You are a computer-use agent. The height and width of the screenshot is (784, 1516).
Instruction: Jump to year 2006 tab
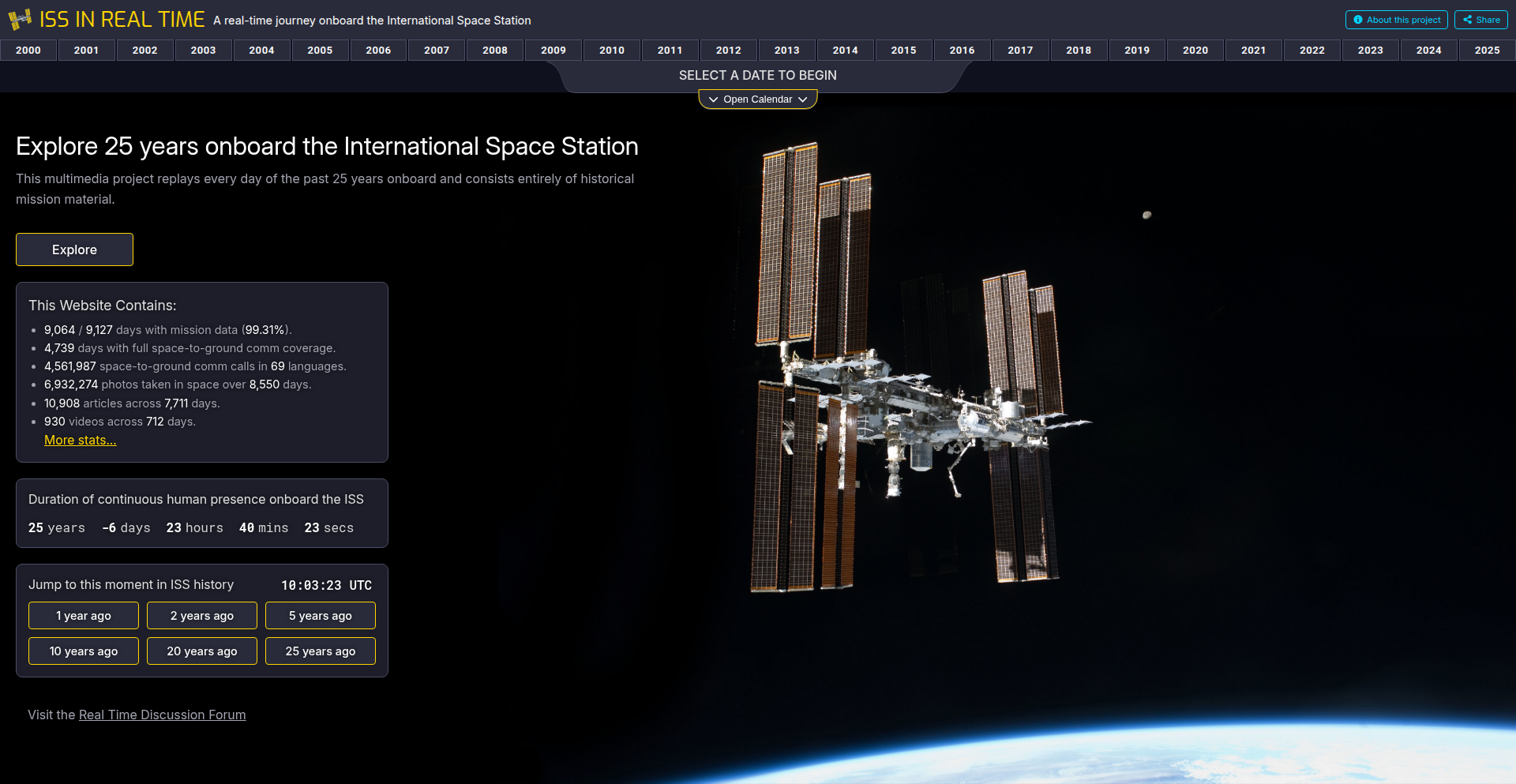[x=379, y=50]
